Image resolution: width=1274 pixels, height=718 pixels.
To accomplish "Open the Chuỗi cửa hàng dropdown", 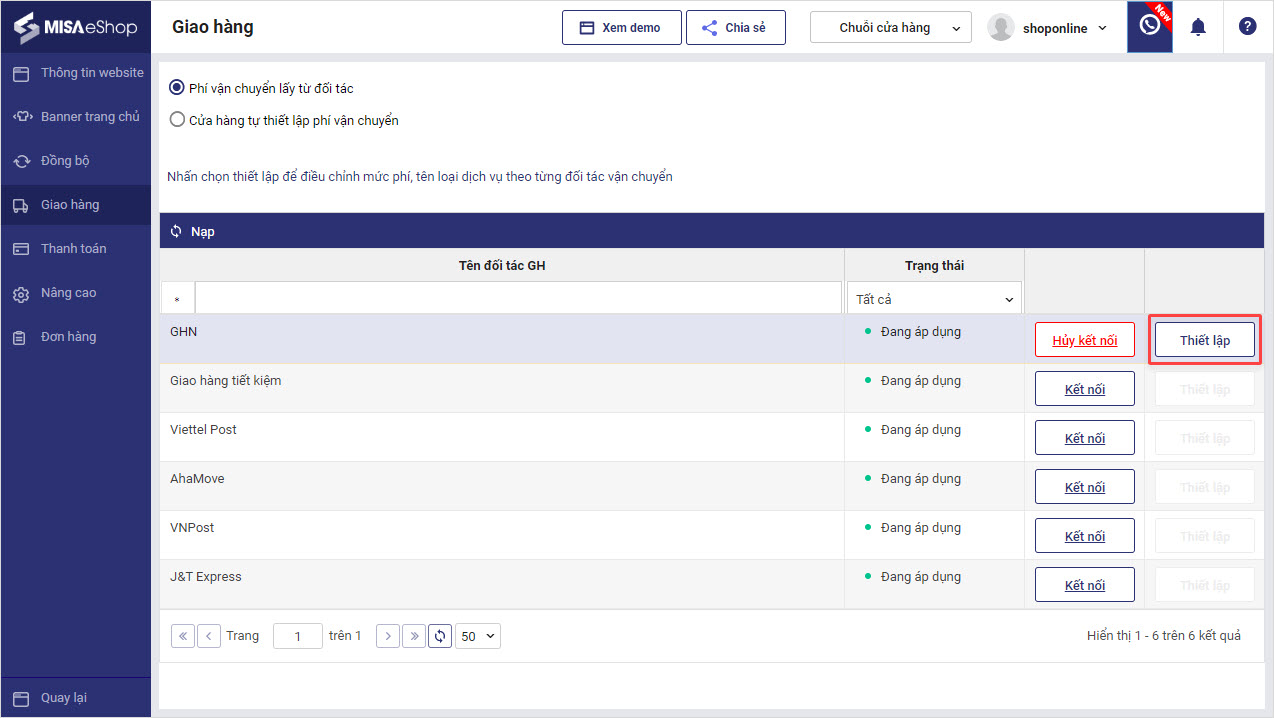I will [891, 28].
